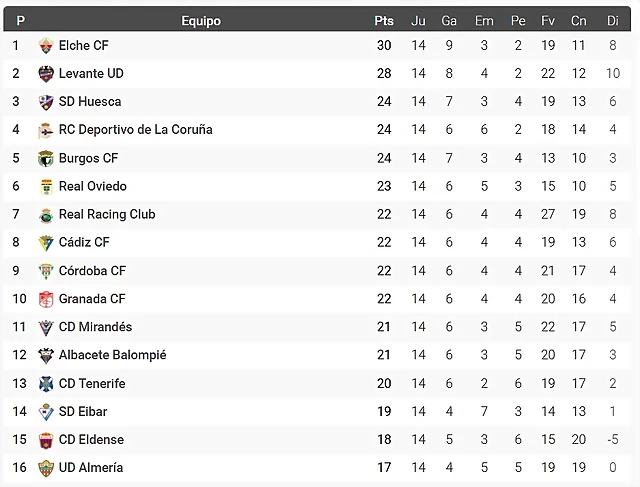Open Córdoba CF team link

tap(92, 271)
